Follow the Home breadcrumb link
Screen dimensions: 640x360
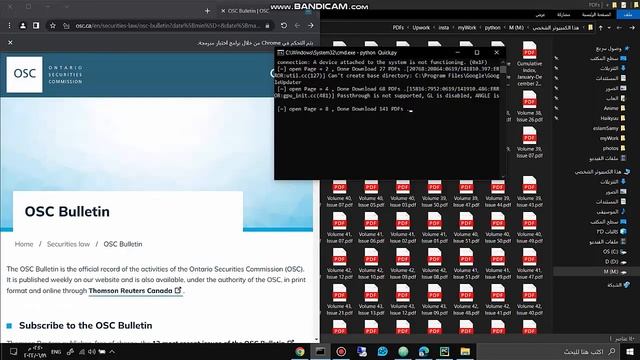tap(24, 244)
